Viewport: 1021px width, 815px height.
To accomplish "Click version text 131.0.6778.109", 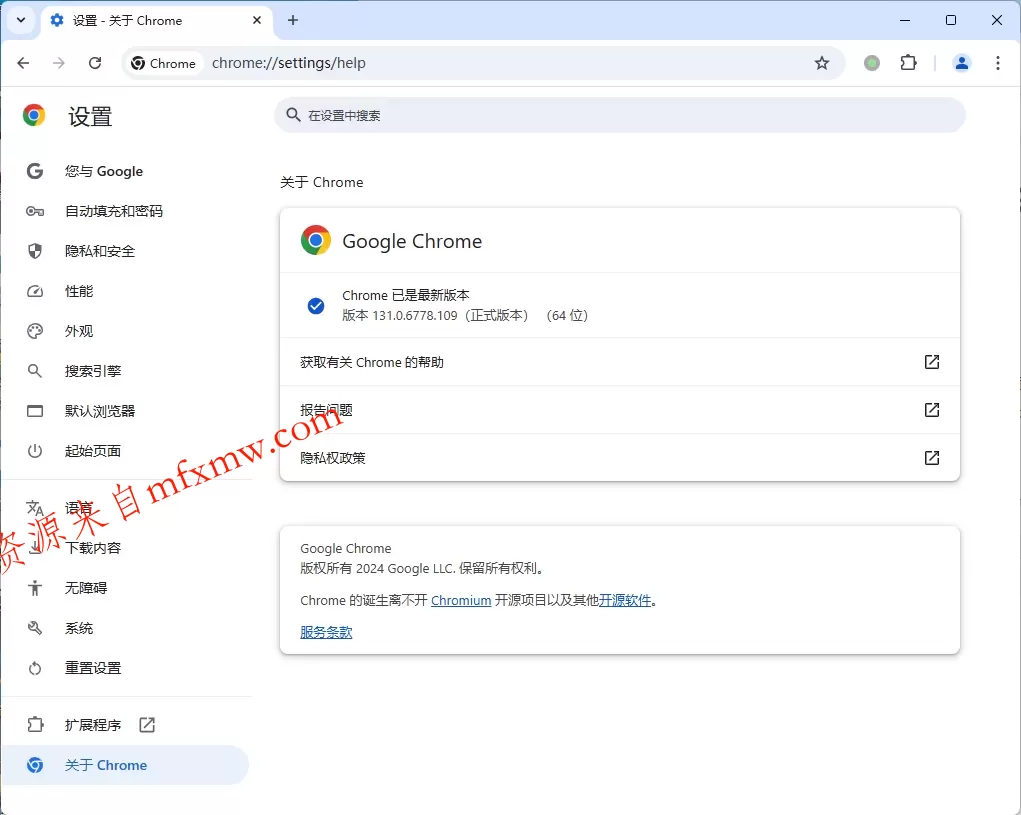I will pyautogui.click(x=415, y=316).
